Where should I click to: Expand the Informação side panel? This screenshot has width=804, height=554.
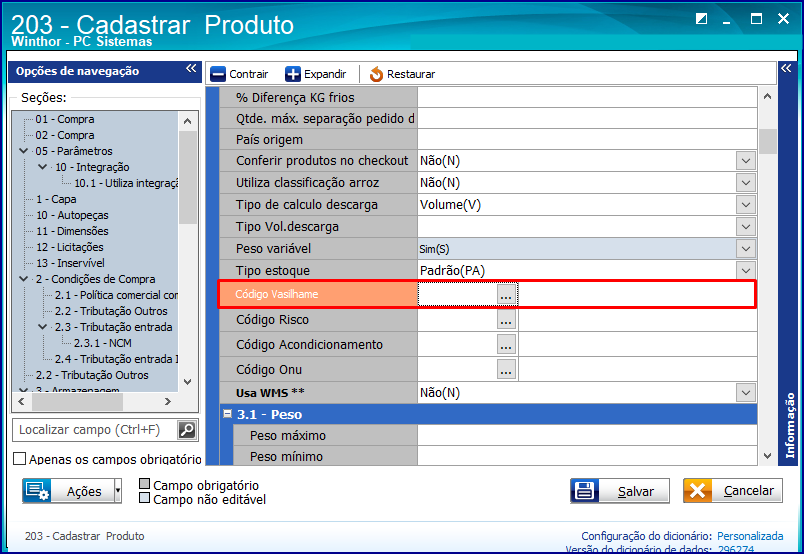(786, 69)
